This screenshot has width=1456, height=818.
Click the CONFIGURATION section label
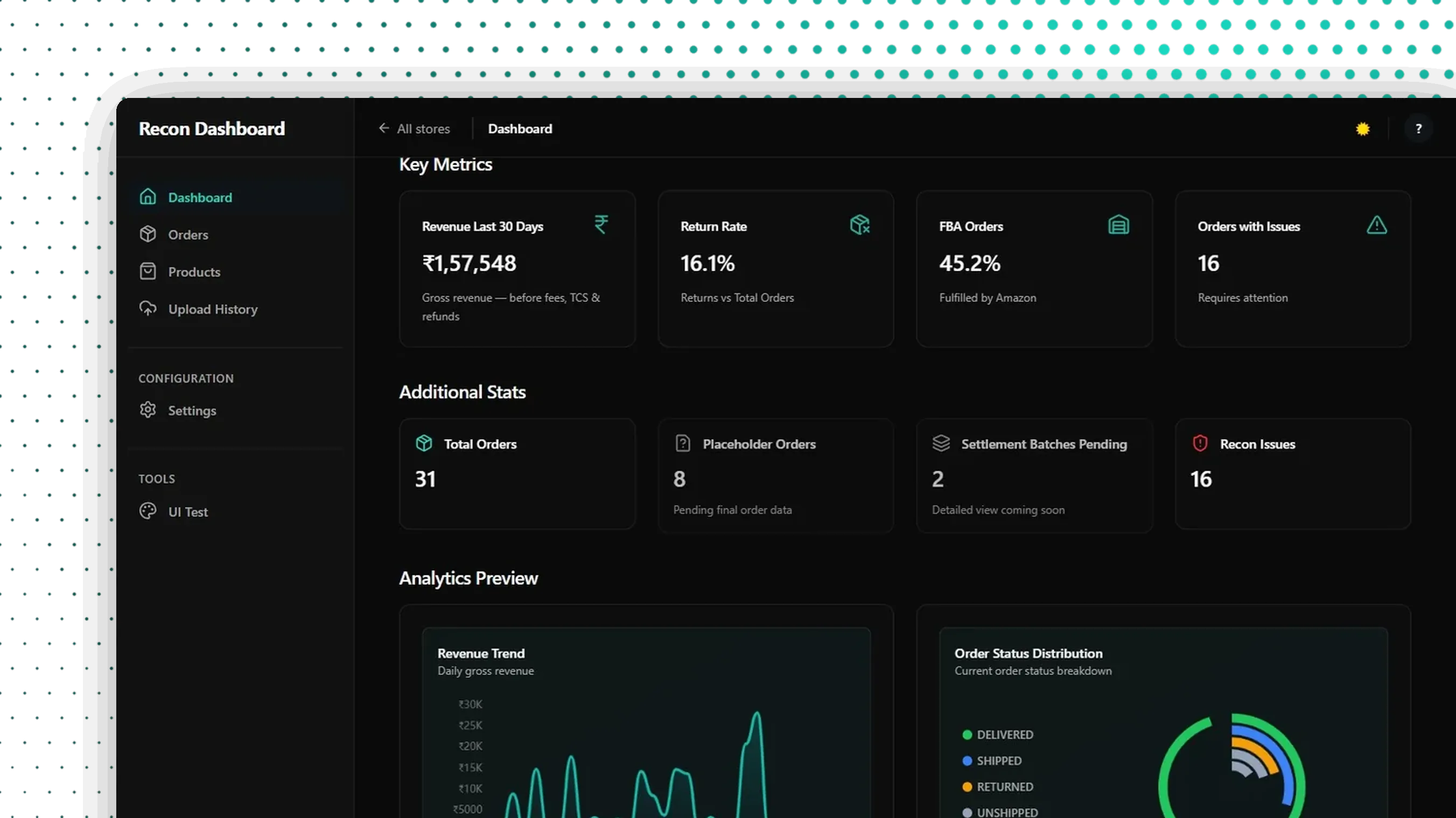coord(186,378)
